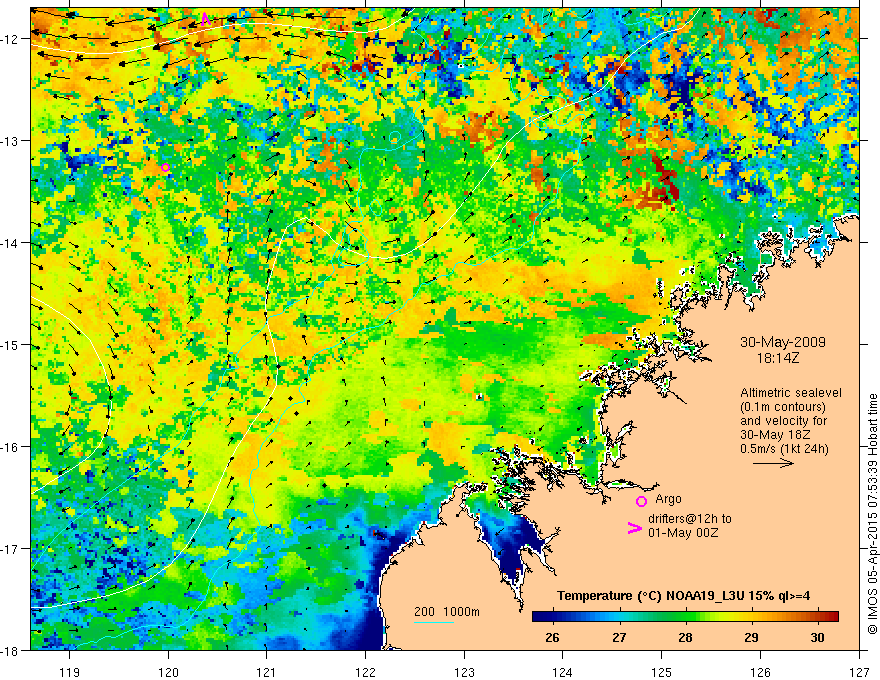The image size is (880, 680).
Task: Click the 0.5m/s velocity scale arrow
Action: pos(773,463)
